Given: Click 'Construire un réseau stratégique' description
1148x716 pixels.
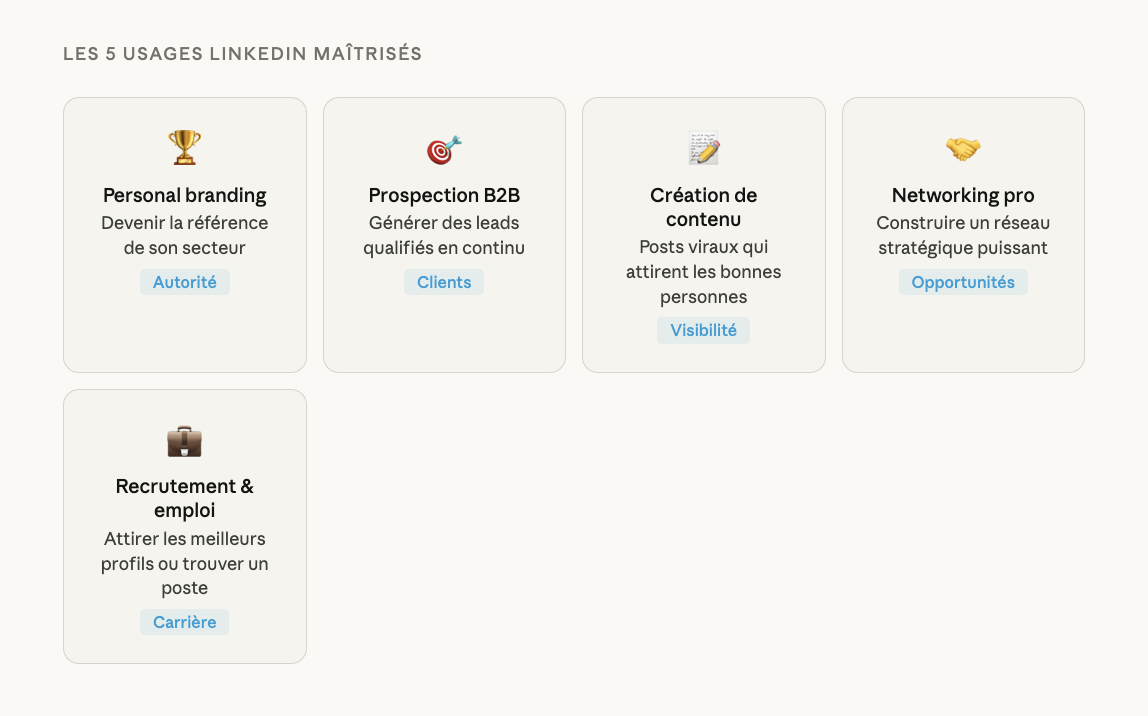Looking at the screenshot, I should pos(963,235).
